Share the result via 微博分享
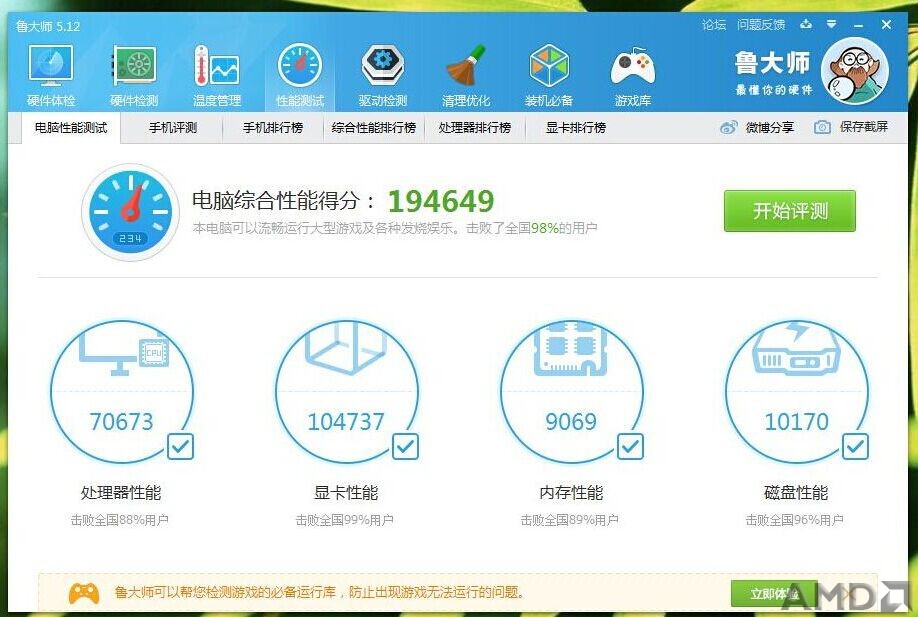This screenshot has height=617, width=918. click(x=757, y=127)
